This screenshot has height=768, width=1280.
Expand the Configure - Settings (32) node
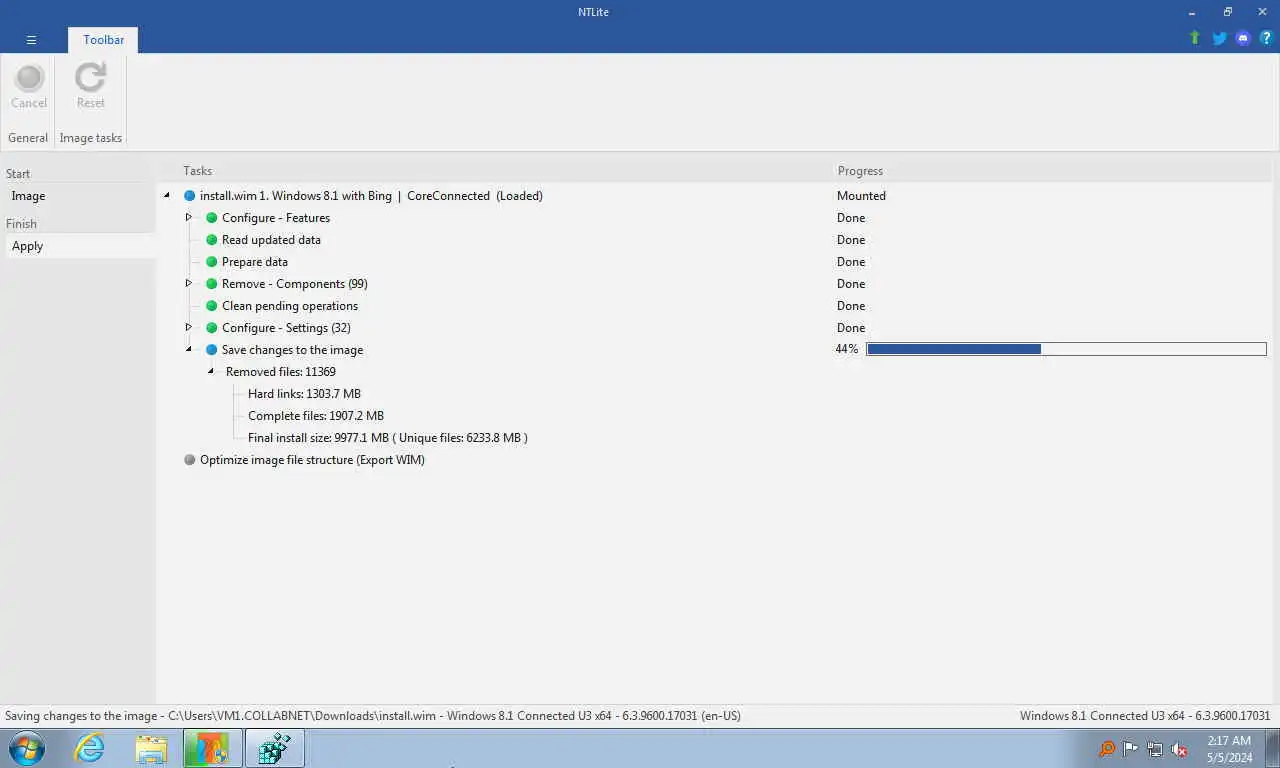188,327
